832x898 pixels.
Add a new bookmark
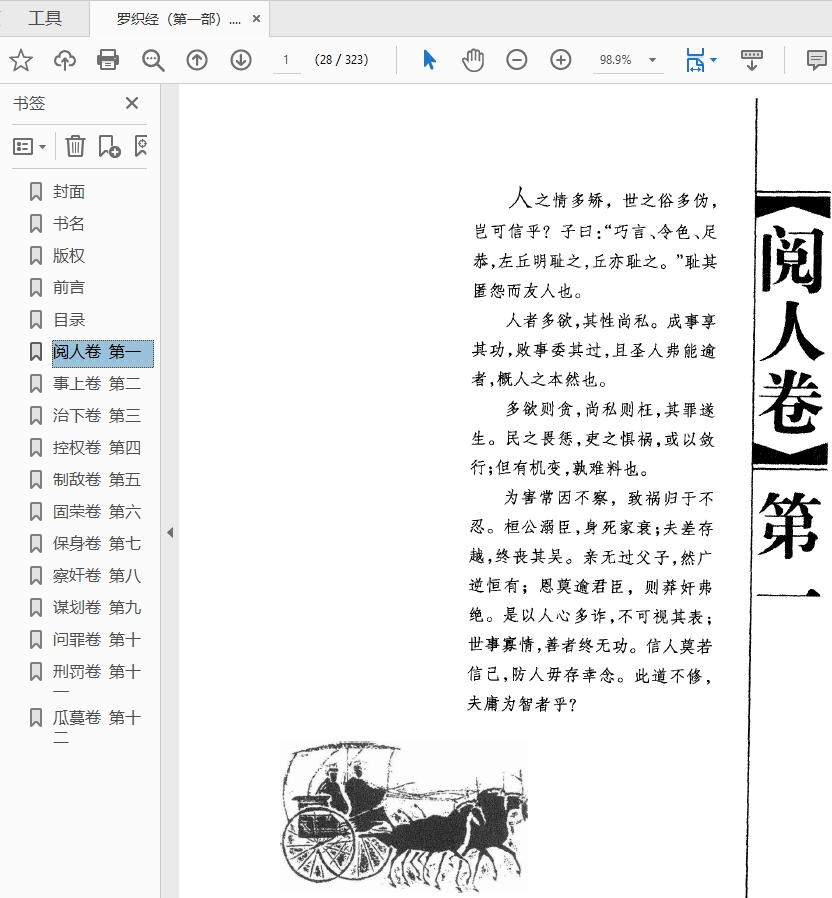[x=109, y=147]
